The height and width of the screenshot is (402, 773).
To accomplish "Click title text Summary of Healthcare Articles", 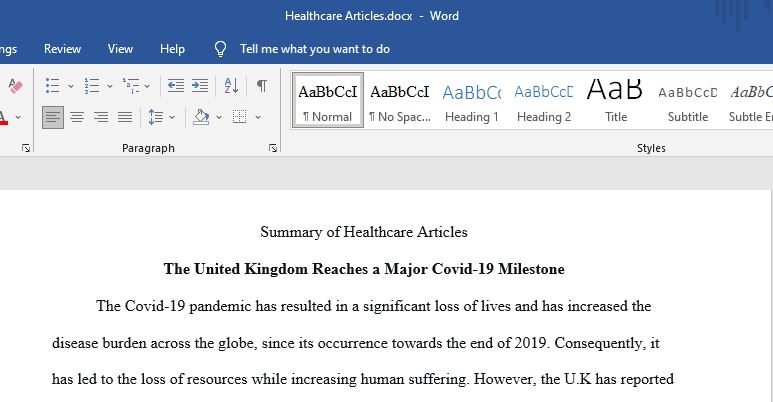I will [364, 232].
